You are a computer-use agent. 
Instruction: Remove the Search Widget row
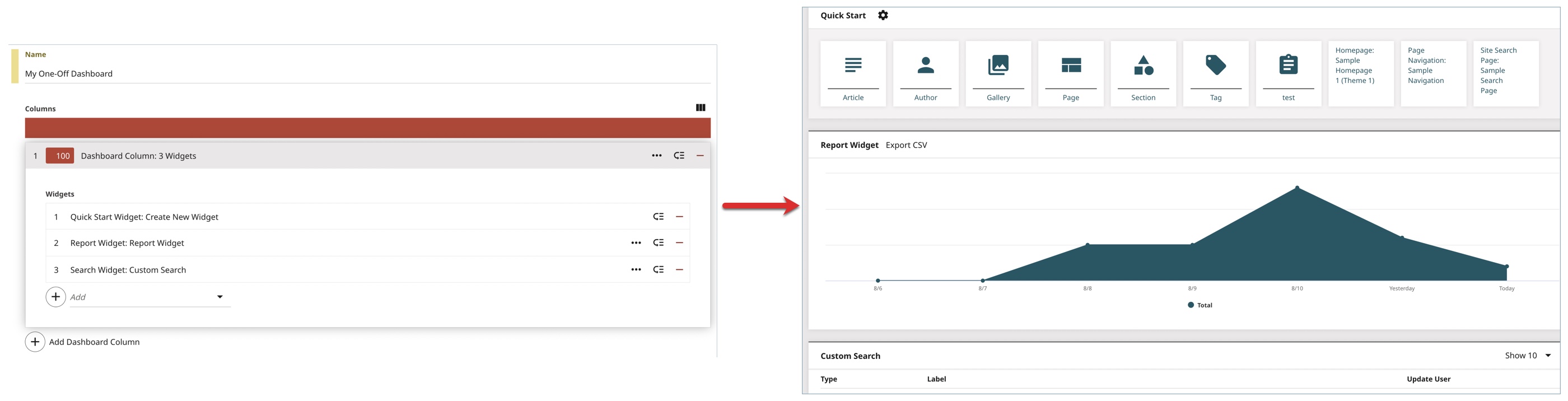pyautogui.click(x=679, y=269)
